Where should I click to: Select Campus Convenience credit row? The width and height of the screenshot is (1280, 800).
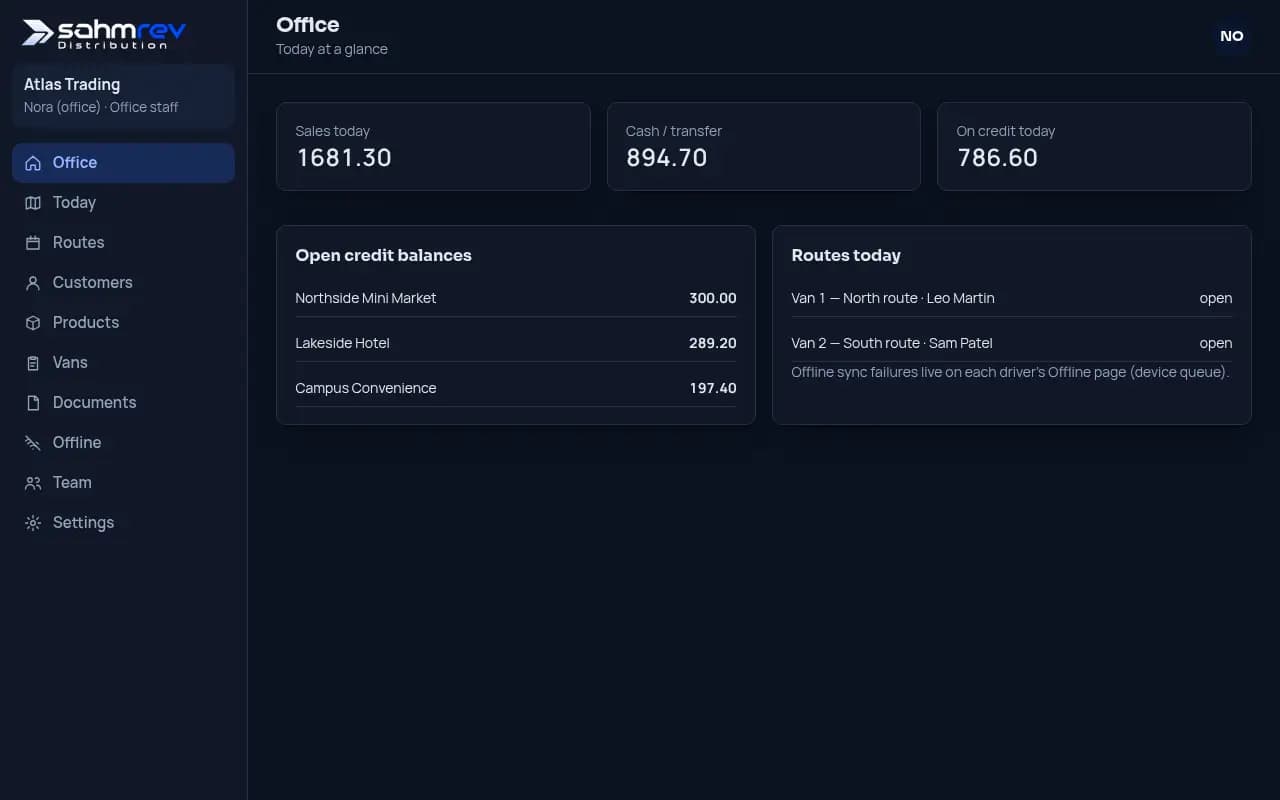click(516, 388)
